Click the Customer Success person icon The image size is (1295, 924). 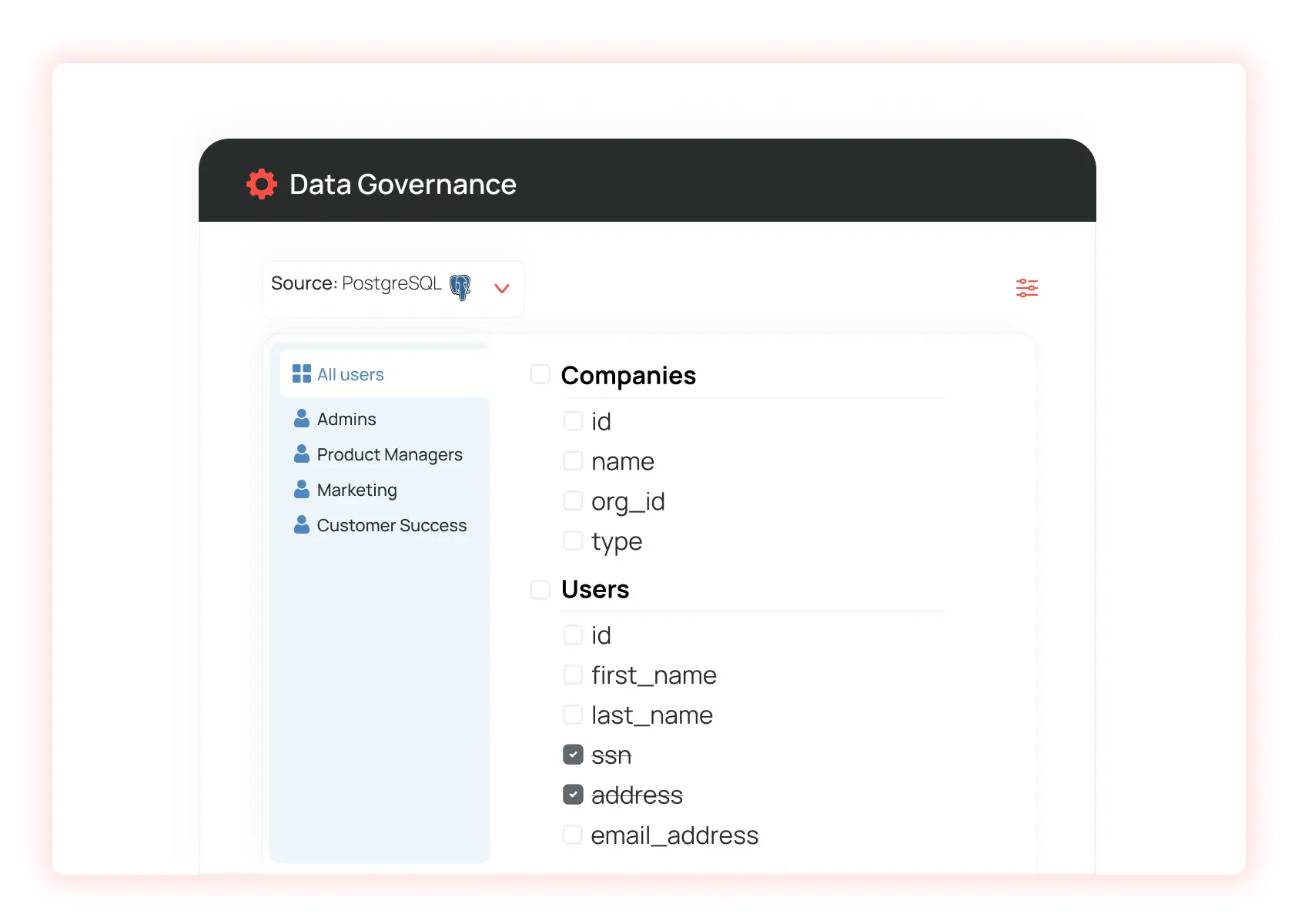tap(302, 525)
